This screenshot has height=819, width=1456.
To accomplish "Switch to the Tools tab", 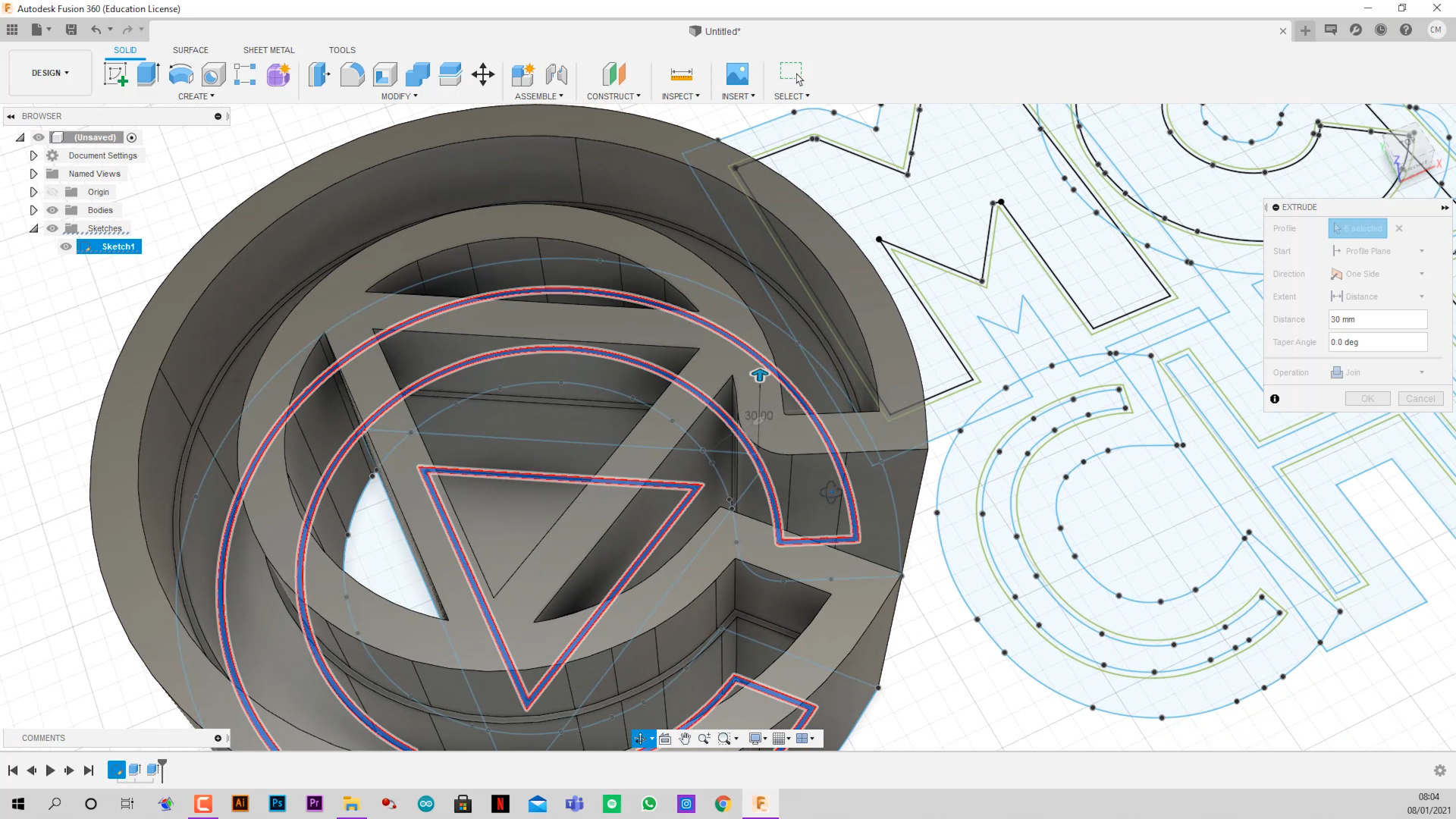I will [x=342, y=50].
